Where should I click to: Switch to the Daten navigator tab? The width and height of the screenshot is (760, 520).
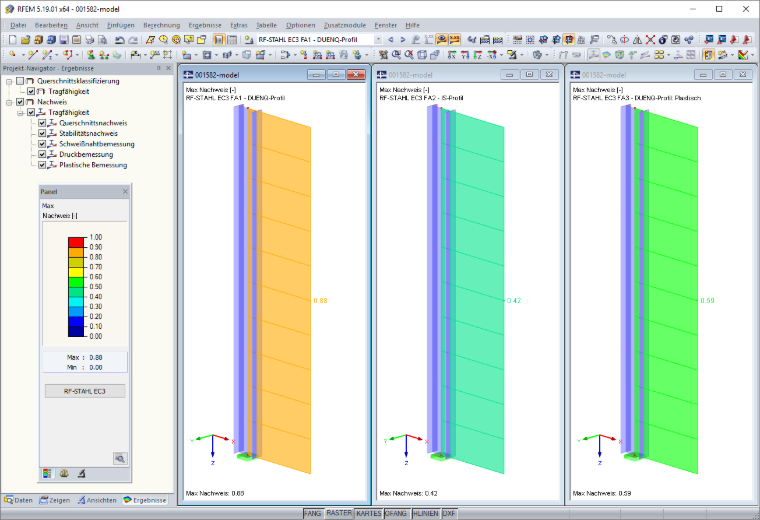pos(19,500)
